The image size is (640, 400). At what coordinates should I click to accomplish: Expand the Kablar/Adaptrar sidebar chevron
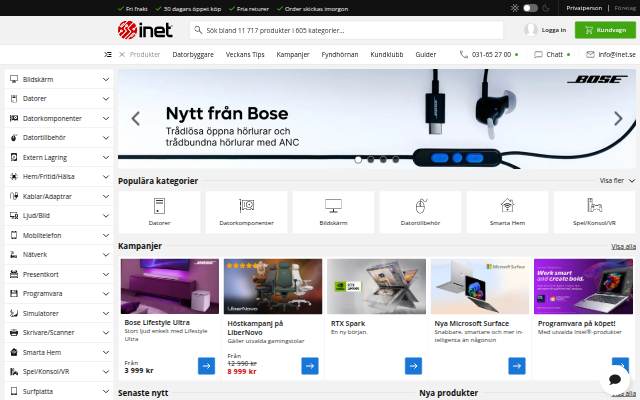click(x=106, y=196)
